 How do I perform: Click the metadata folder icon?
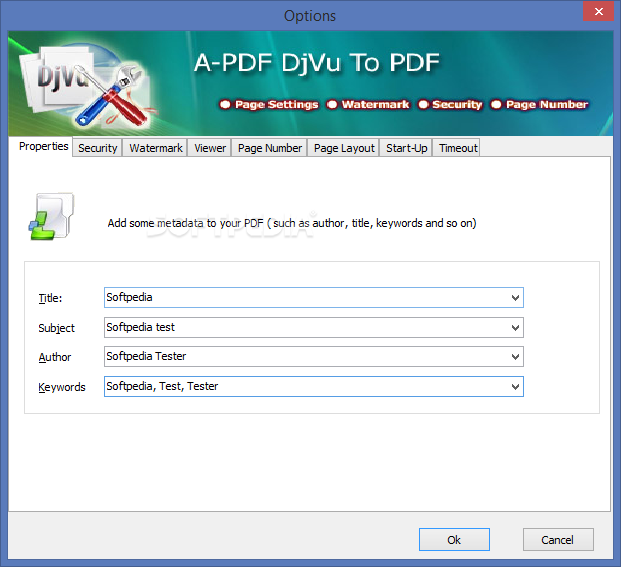[x=51, y=216]
